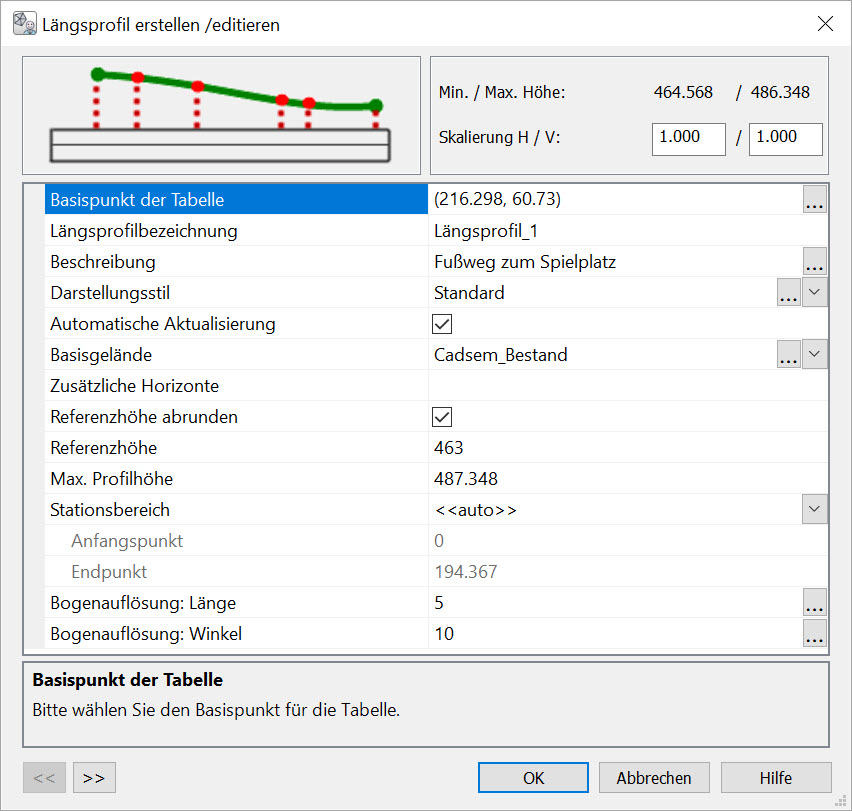Open ellipsis button for Bogenauflösung: Winkel
Screen dimensions: 852x811
click(x=815, y=634)
